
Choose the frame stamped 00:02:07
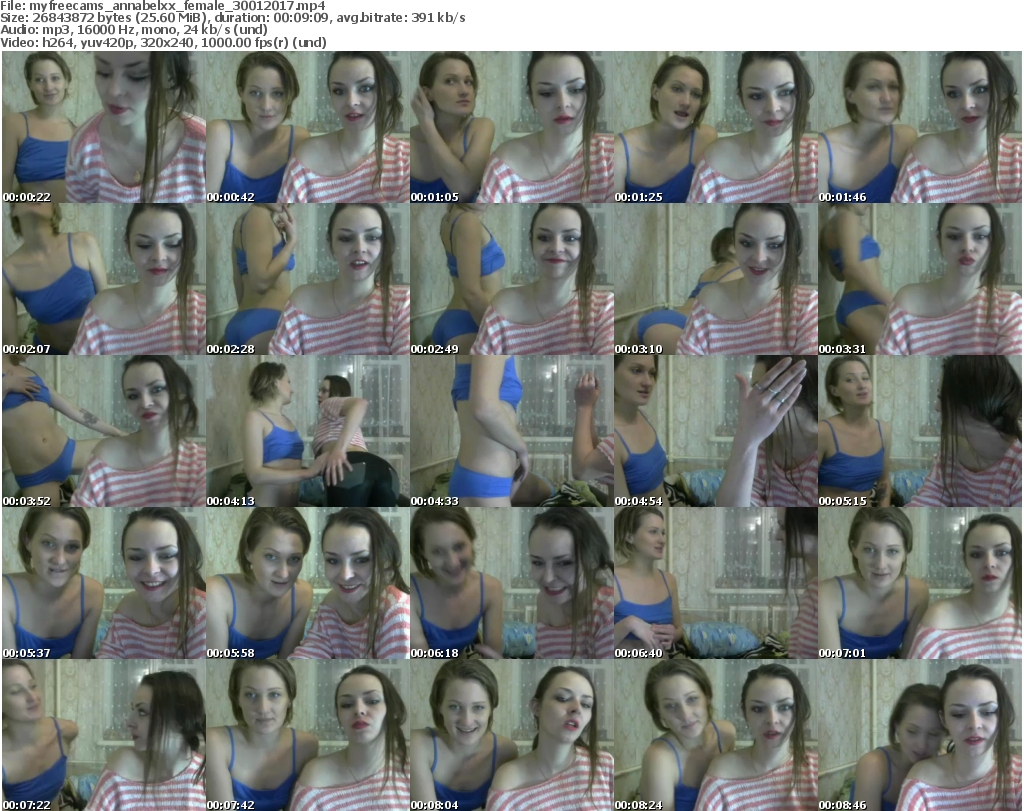(x=104, y=279)
